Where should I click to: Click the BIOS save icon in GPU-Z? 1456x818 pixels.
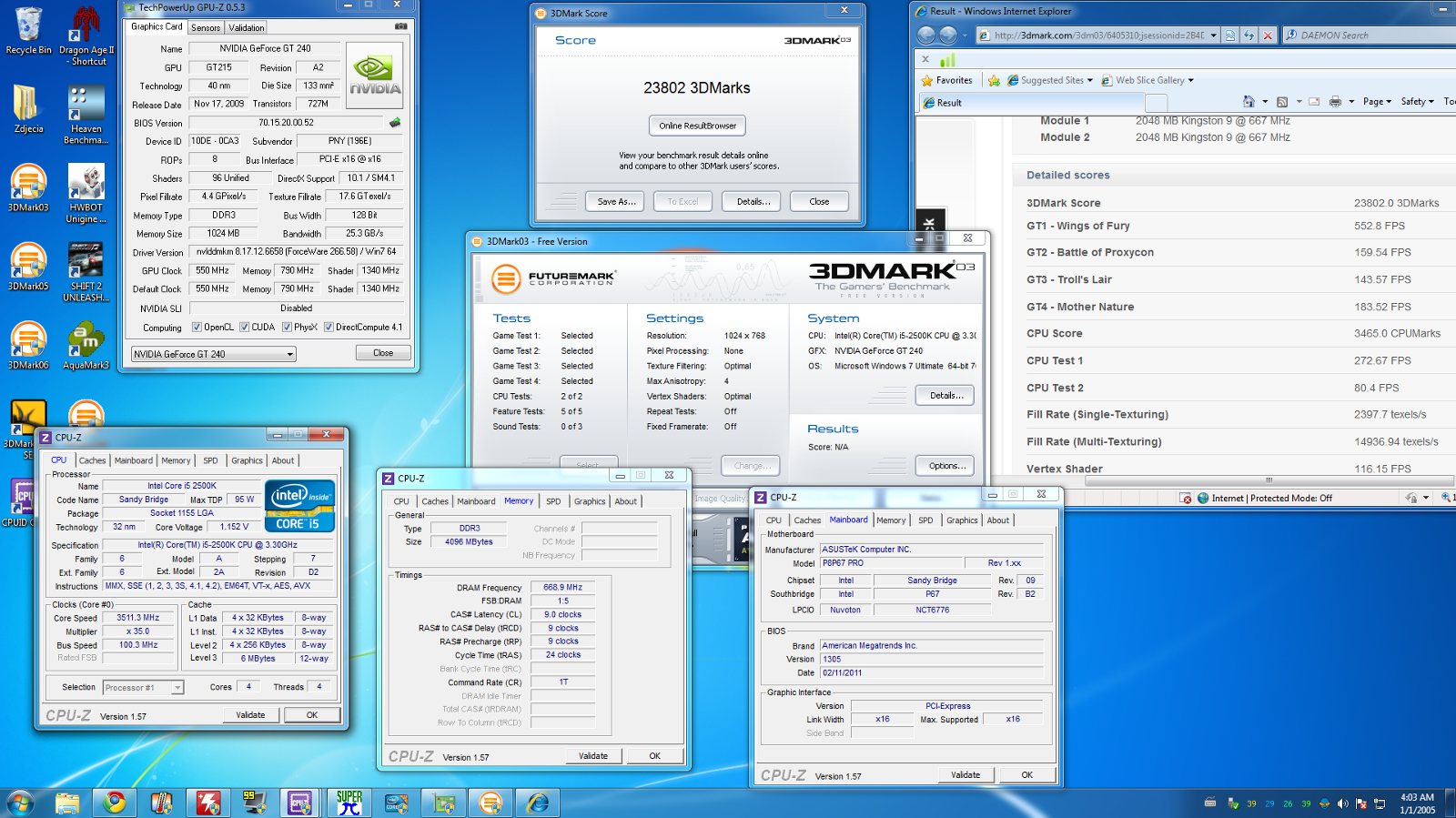click(395, 122)
